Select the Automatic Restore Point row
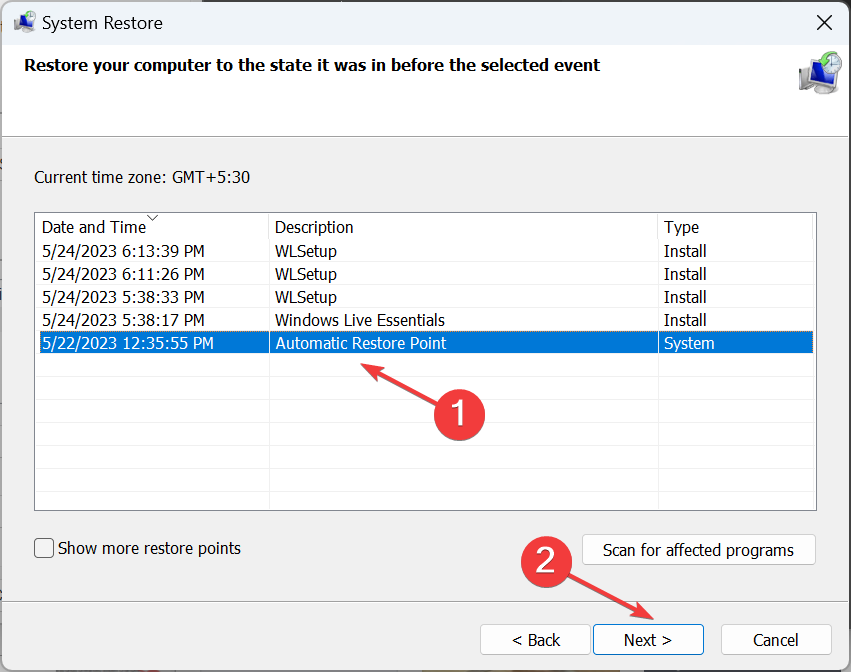Screen dimensions: 851x672 360,343
